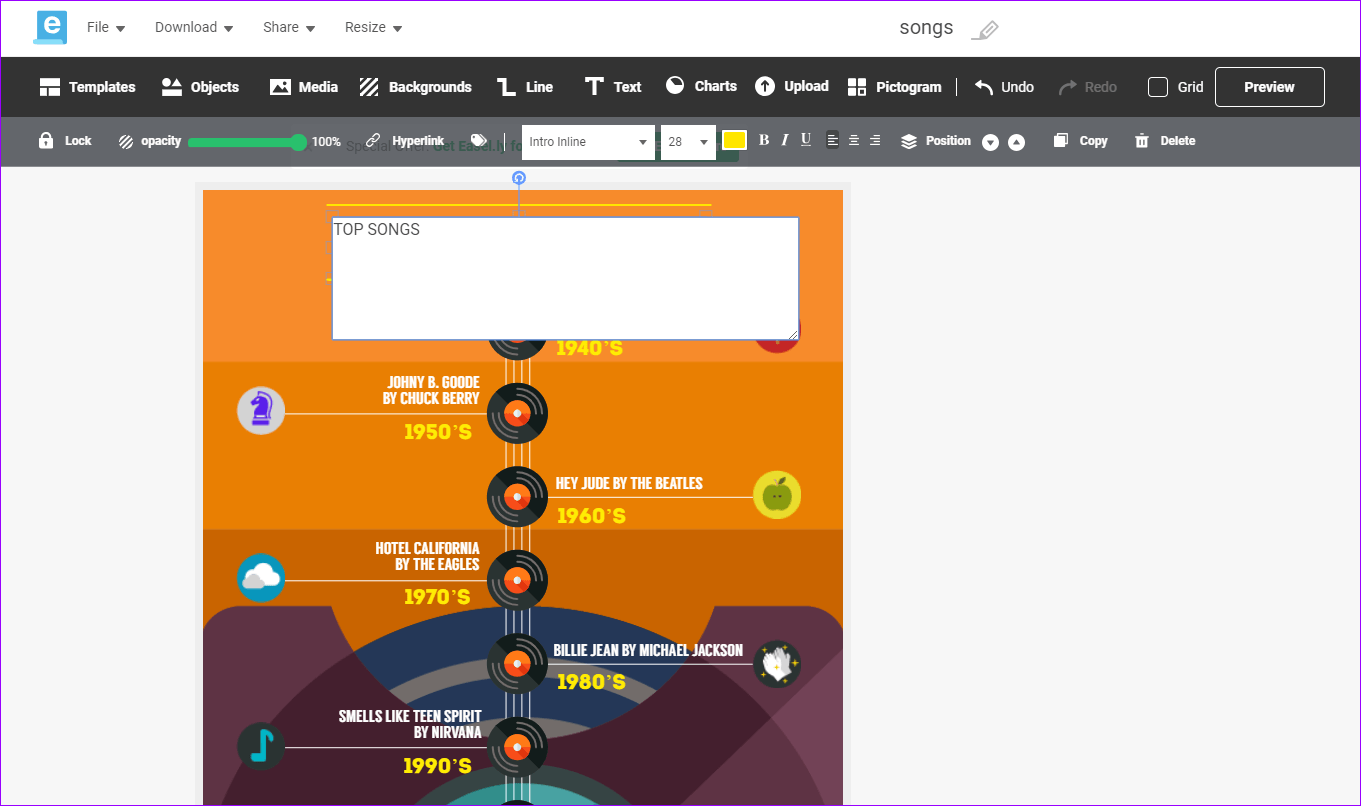Click inside the TOP SONGS text box

[565, 278]
